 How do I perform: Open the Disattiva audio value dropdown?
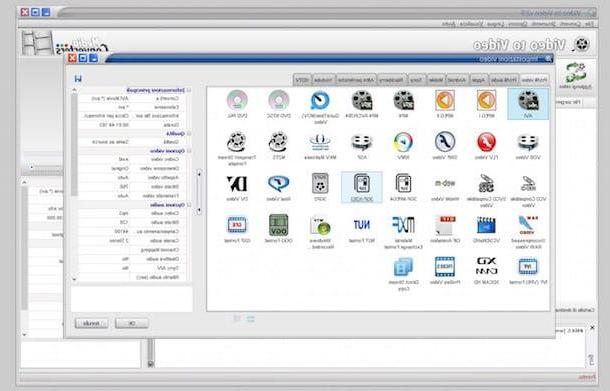click(x=104, y=259)
